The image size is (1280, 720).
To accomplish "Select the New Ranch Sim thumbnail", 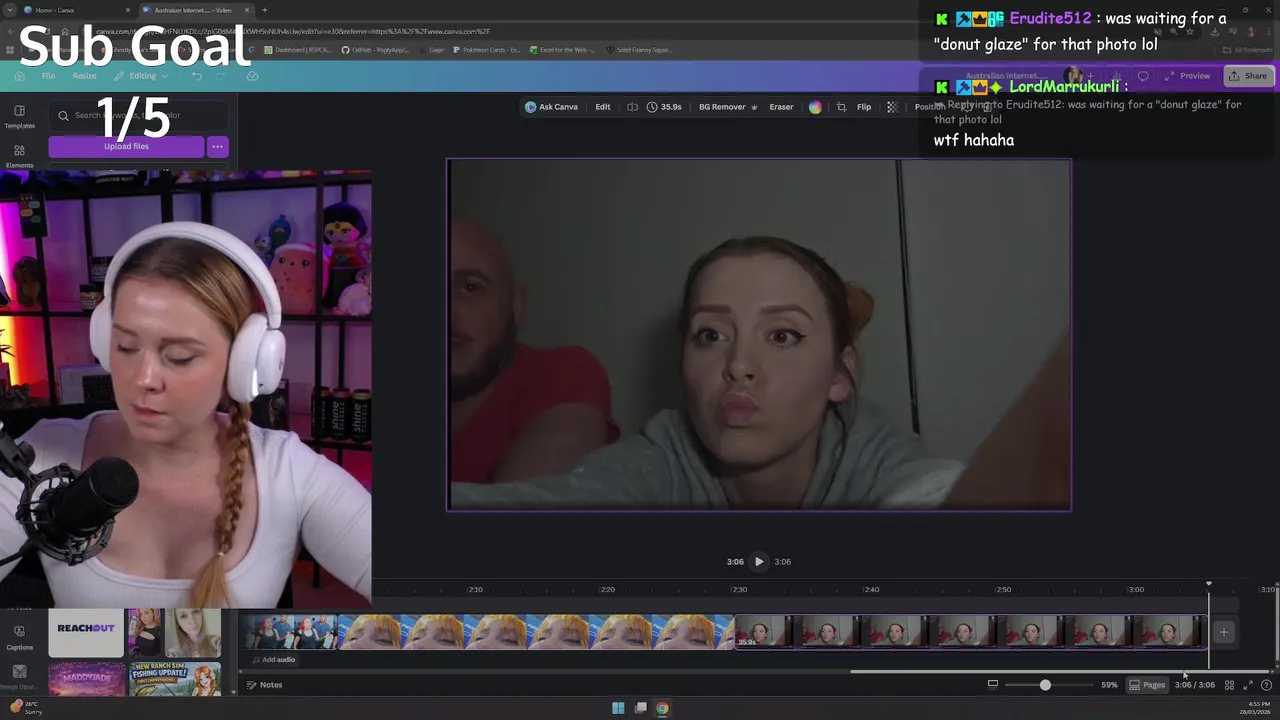I will tap(174, 680).
